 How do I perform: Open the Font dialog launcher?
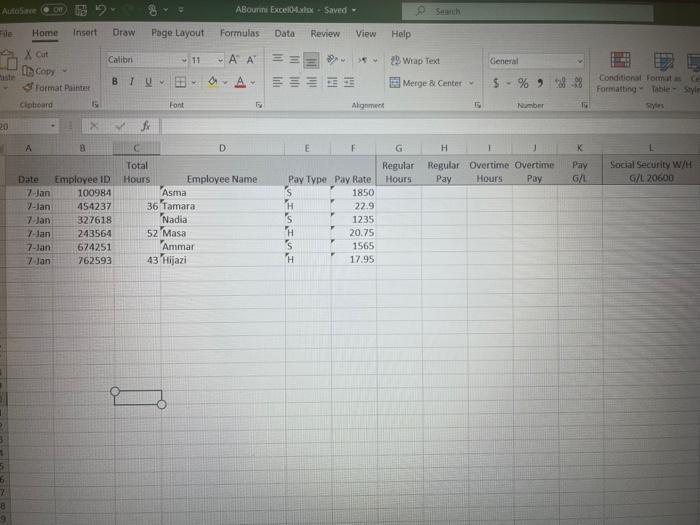pos(258,104)
